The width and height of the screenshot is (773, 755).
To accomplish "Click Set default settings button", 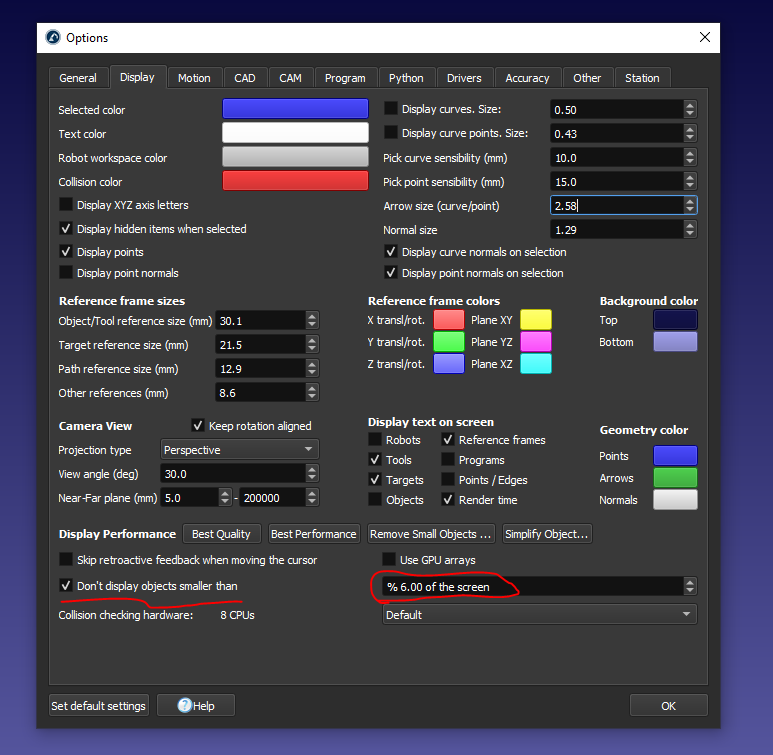I will 99,706.
